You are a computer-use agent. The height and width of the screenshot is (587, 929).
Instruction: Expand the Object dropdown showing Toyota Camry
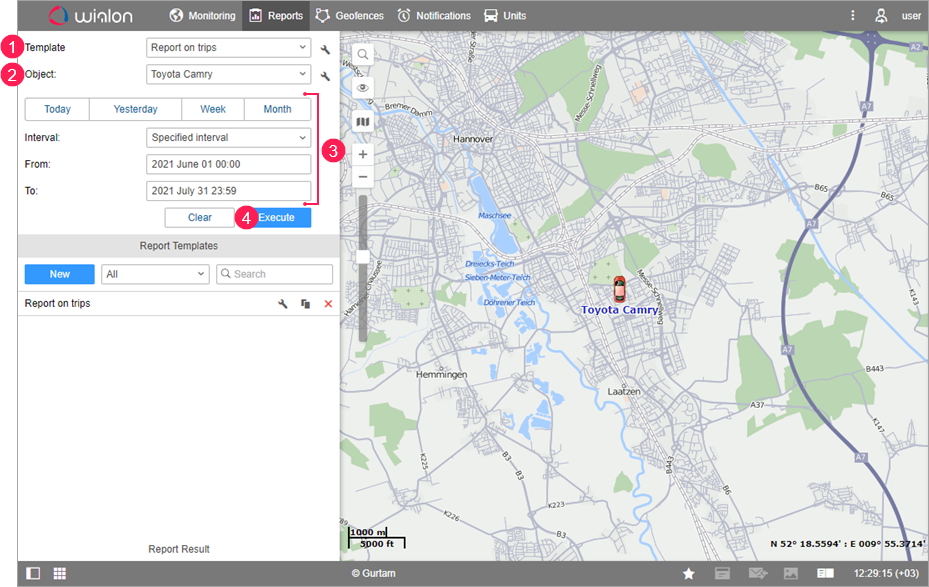point(228,74)
